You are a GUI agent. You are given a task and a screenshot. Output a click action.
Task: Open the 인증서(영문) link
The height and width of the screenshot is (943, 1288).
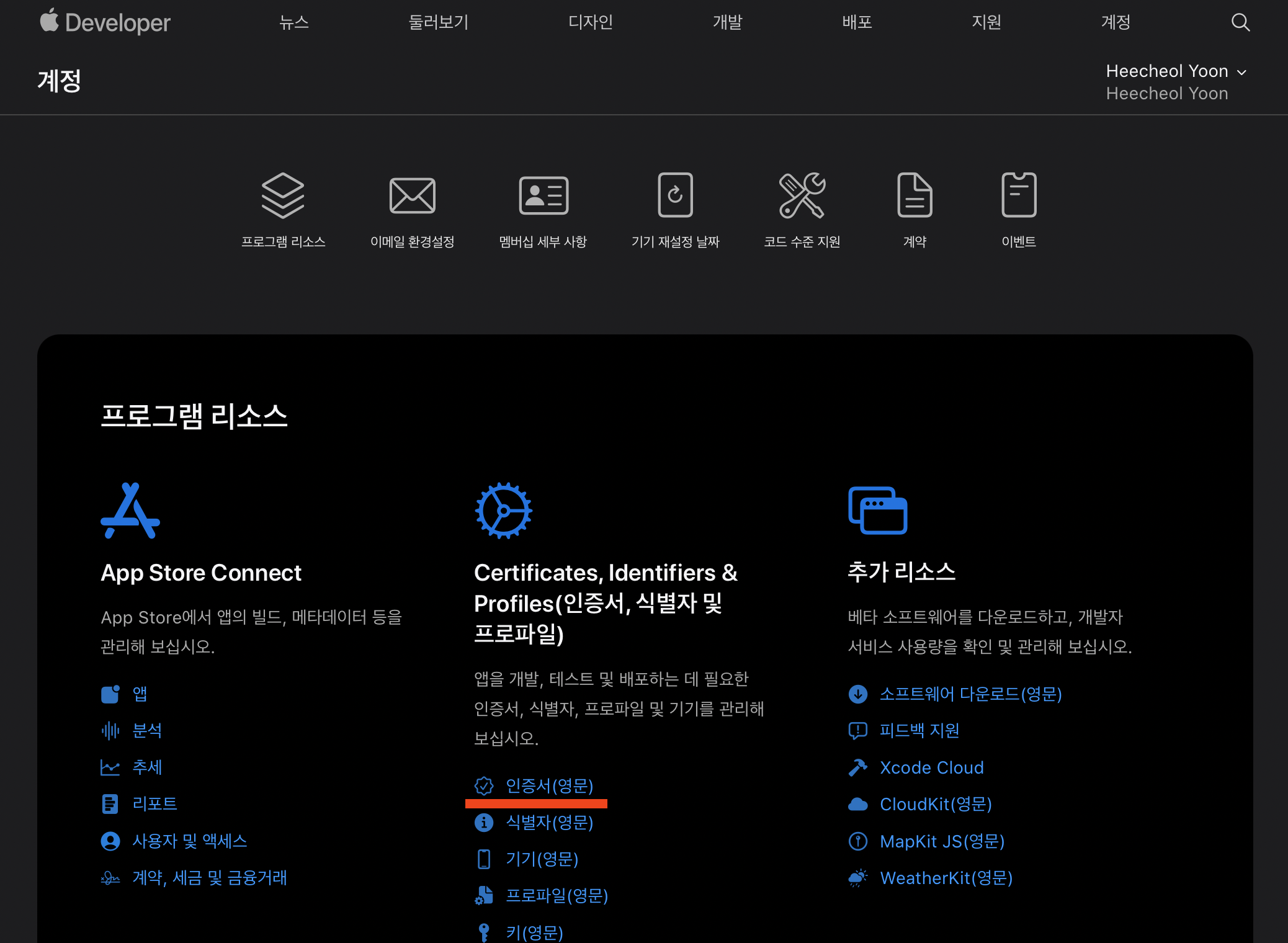(x=549, y=786)
